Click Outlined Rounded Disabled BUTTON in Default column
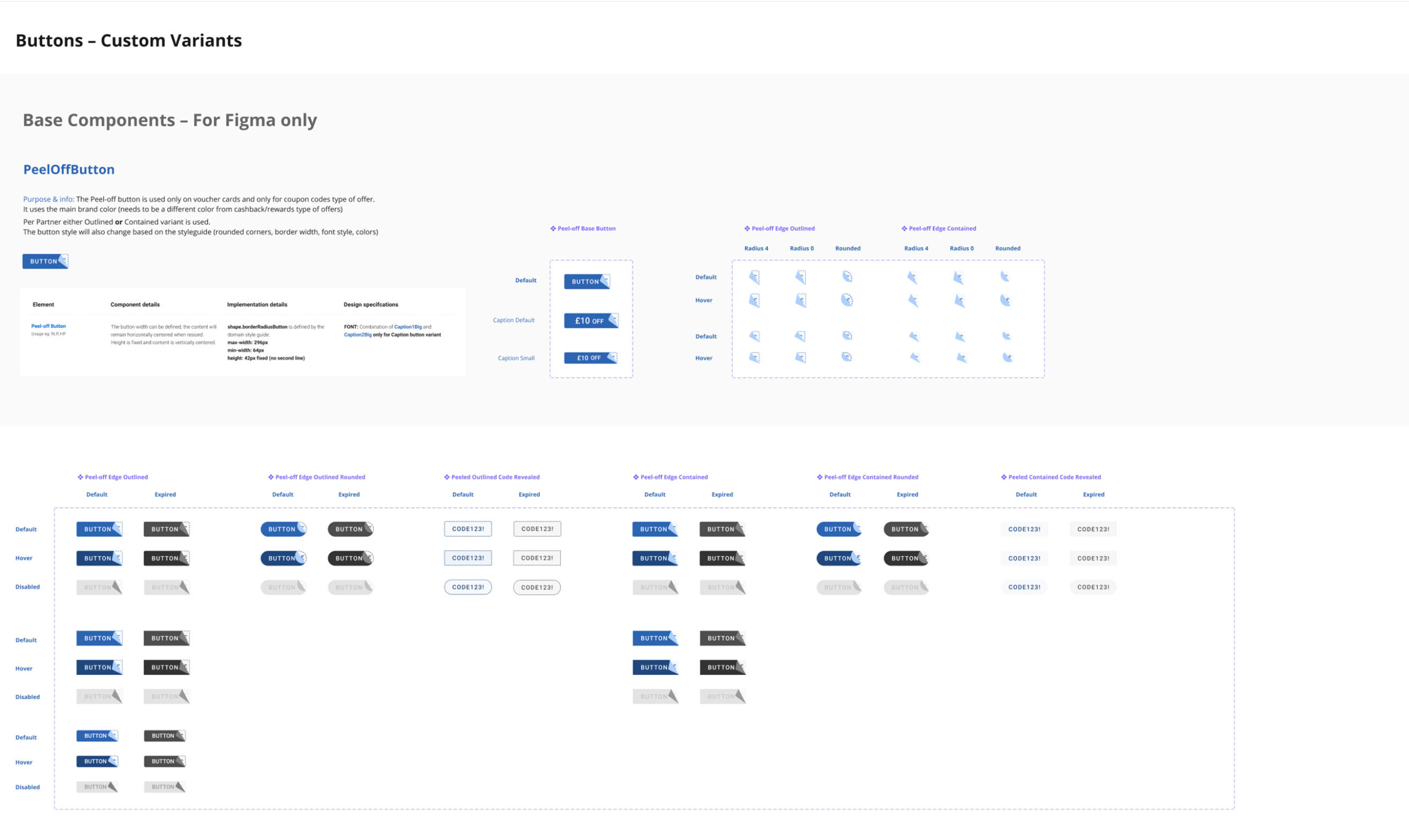1409x840 pixels. pyautogui.click(x=283, y=587)
